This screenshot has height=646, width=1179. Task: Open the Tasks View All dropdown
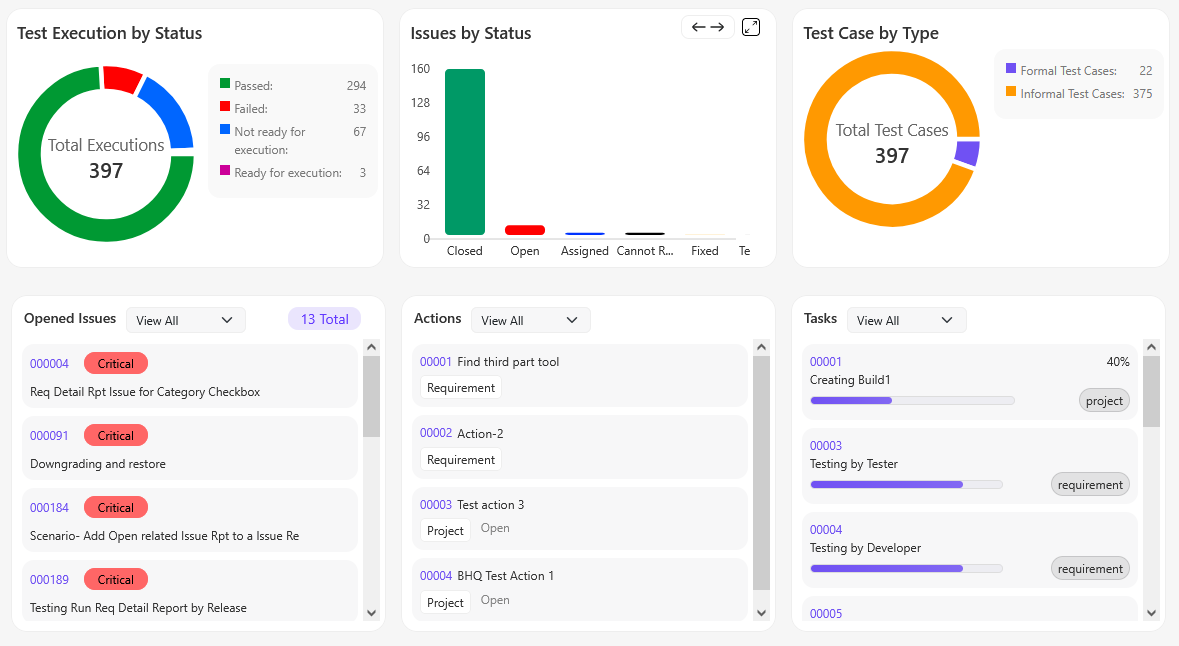coord(906,320)
